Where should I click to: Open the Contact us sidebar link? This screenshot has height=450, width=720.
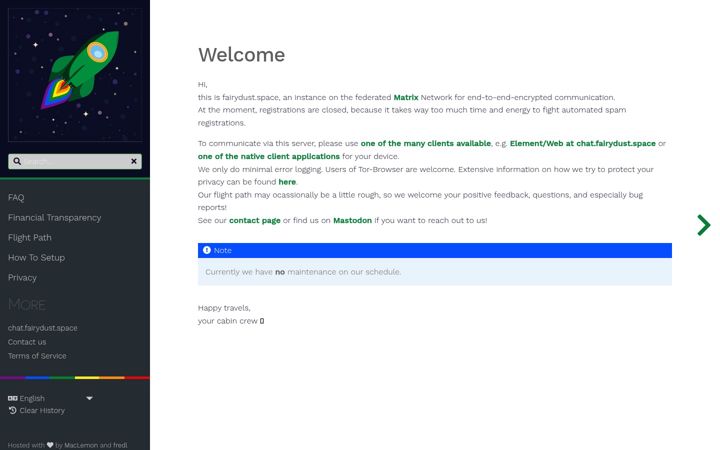pyautogui.click(x=27, y=342)
